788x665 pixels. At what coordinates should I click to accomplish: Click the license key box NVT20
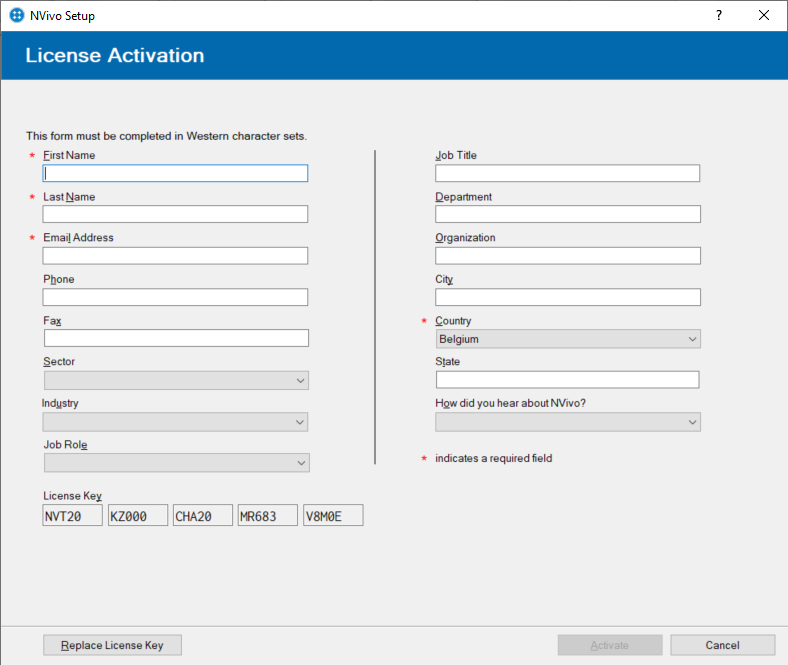(72, 516)
